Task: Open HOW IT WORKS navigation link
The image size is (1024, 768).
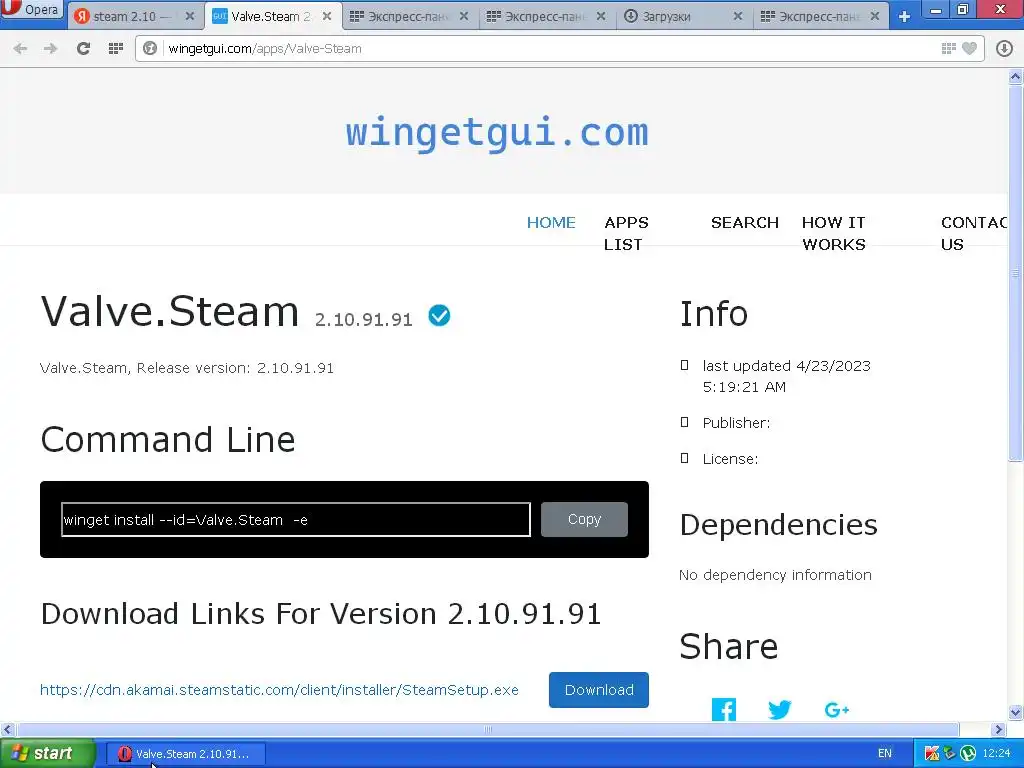Action: [x=834, y=233]
